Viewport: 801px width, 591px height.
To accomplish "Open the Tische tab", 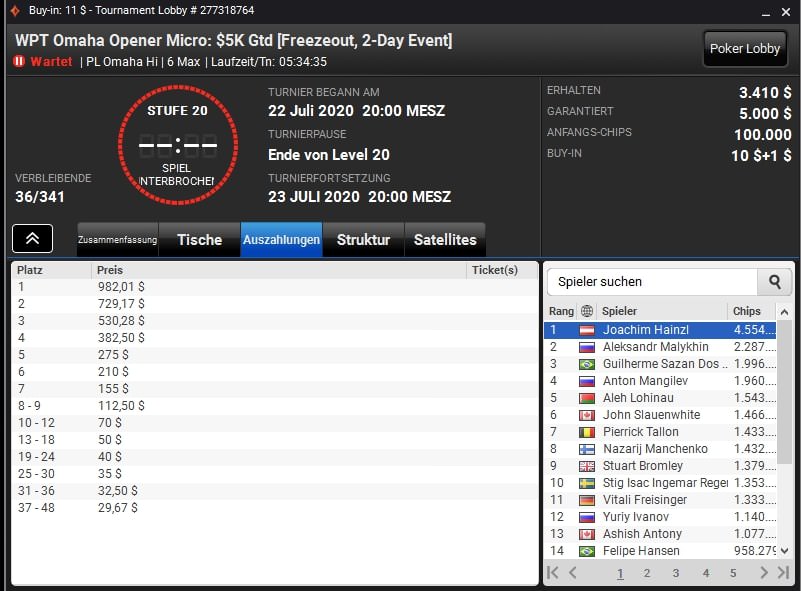I will (x=200, y=239).
